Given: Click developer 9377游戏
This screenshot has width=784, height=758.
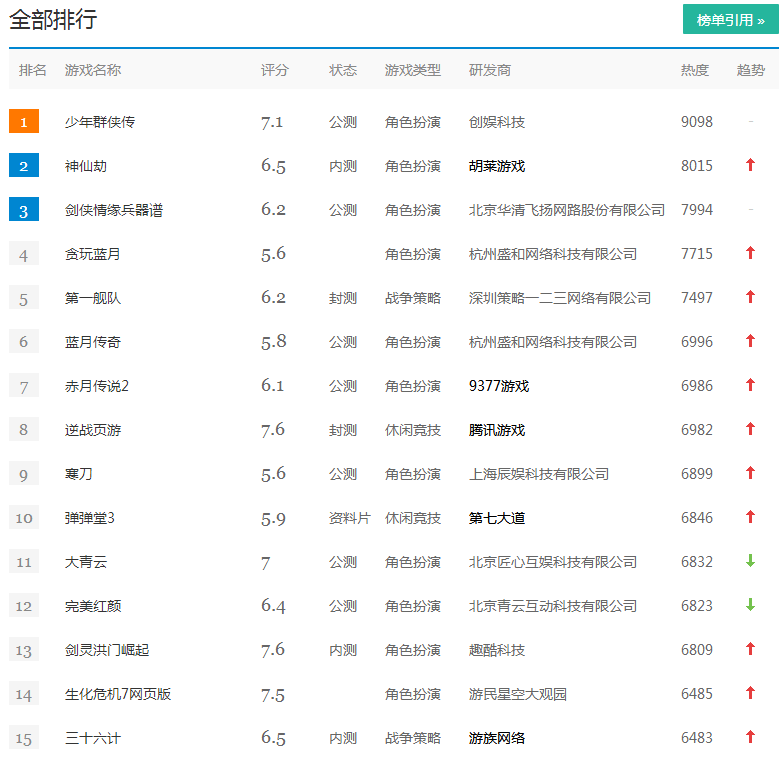Looking at the screenshot, I should coord(498,386).
